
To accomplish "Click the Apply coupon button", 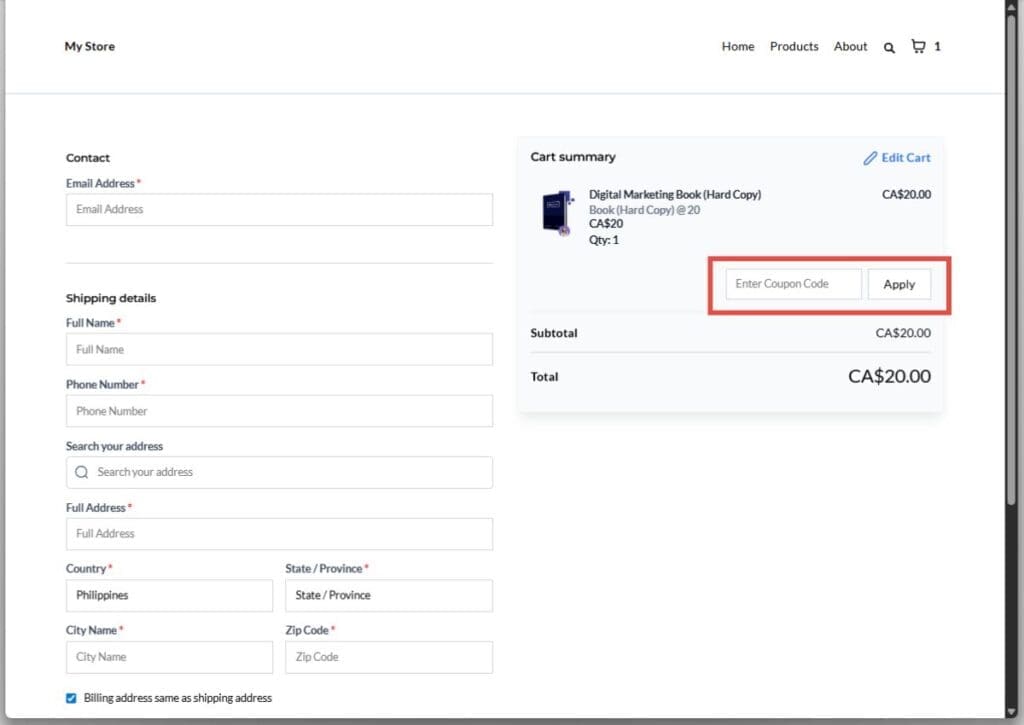I will click(x=899, y=284).
